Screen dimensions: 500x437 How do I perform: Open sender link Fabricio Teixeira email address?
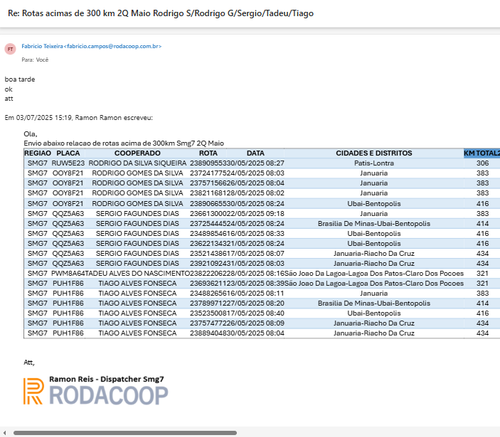pos(91,46)
